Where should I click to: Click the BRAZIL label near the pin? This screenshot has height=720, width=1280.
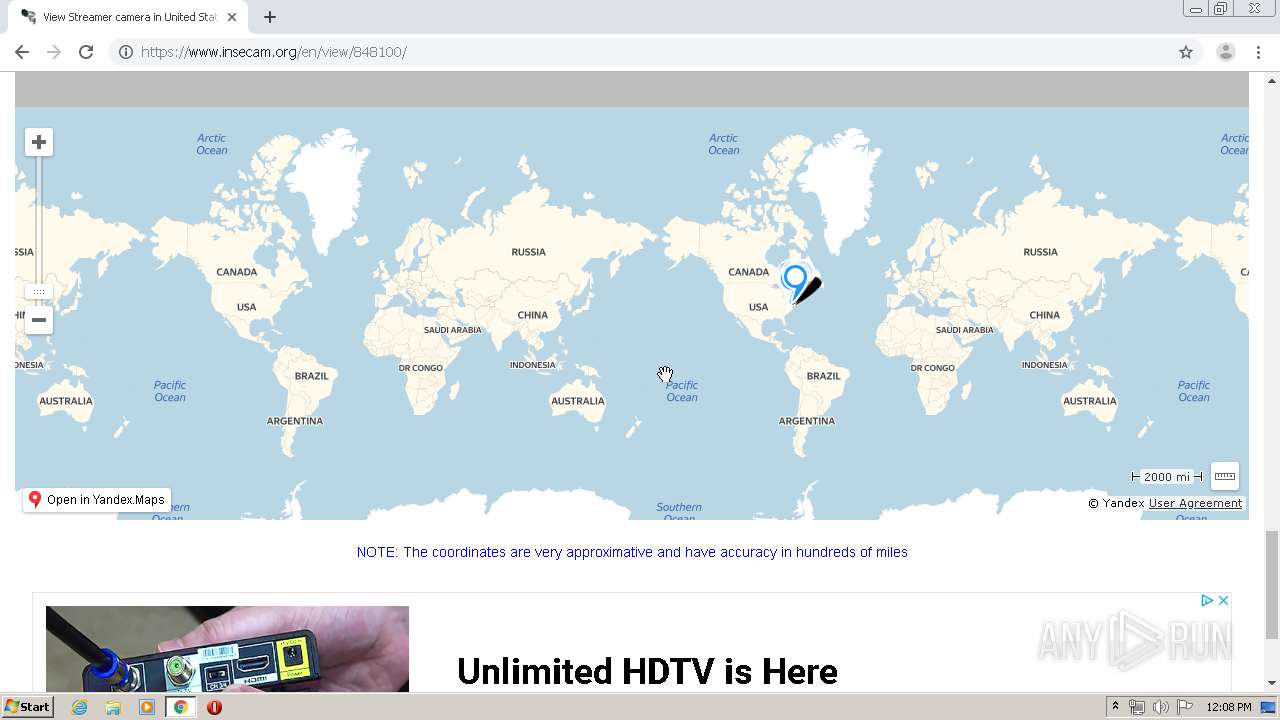coord(823,376)
